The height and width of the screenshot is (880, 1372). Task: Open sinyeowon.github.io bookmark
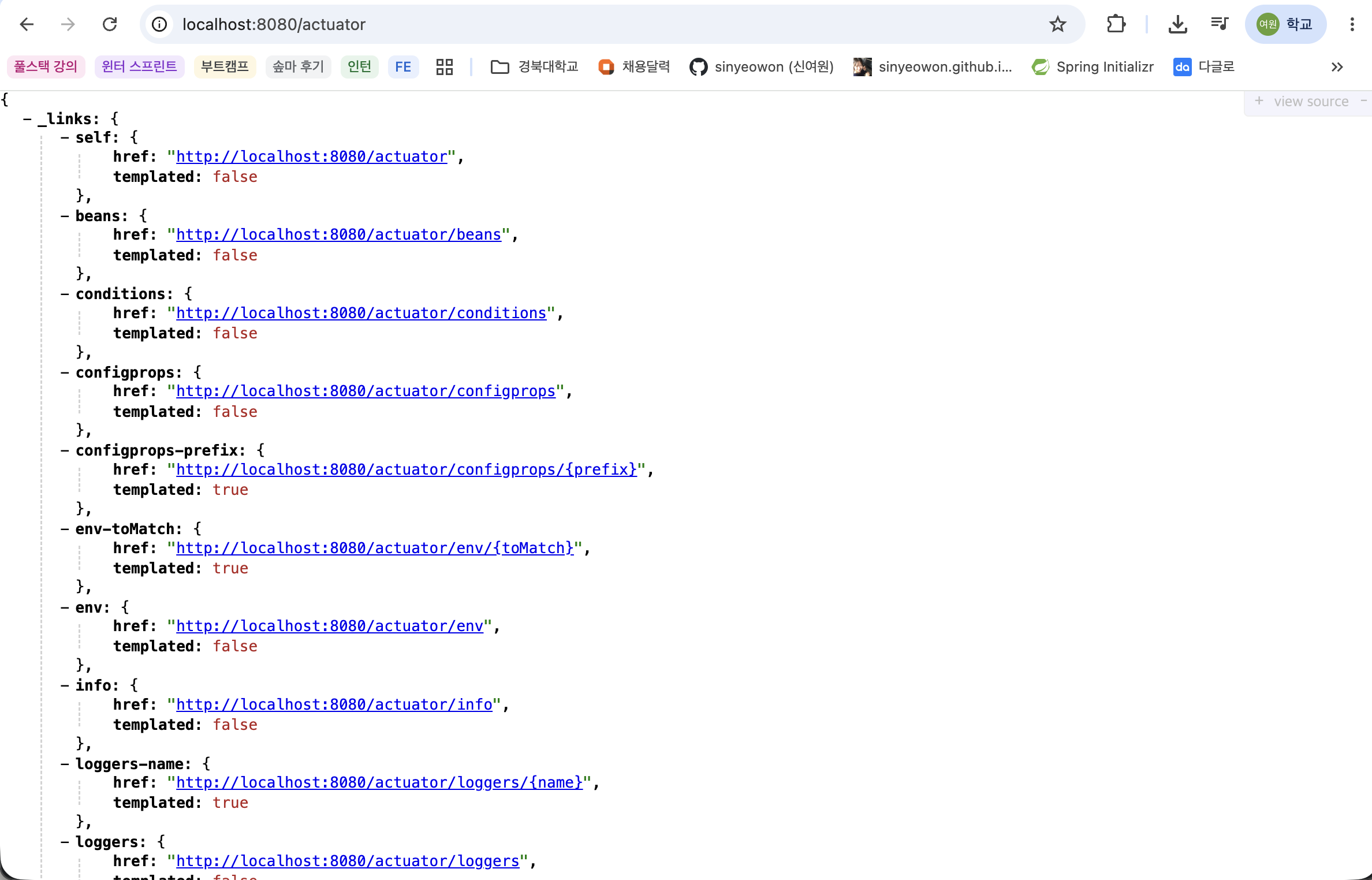pyautogui.click(x=933, y=67)
